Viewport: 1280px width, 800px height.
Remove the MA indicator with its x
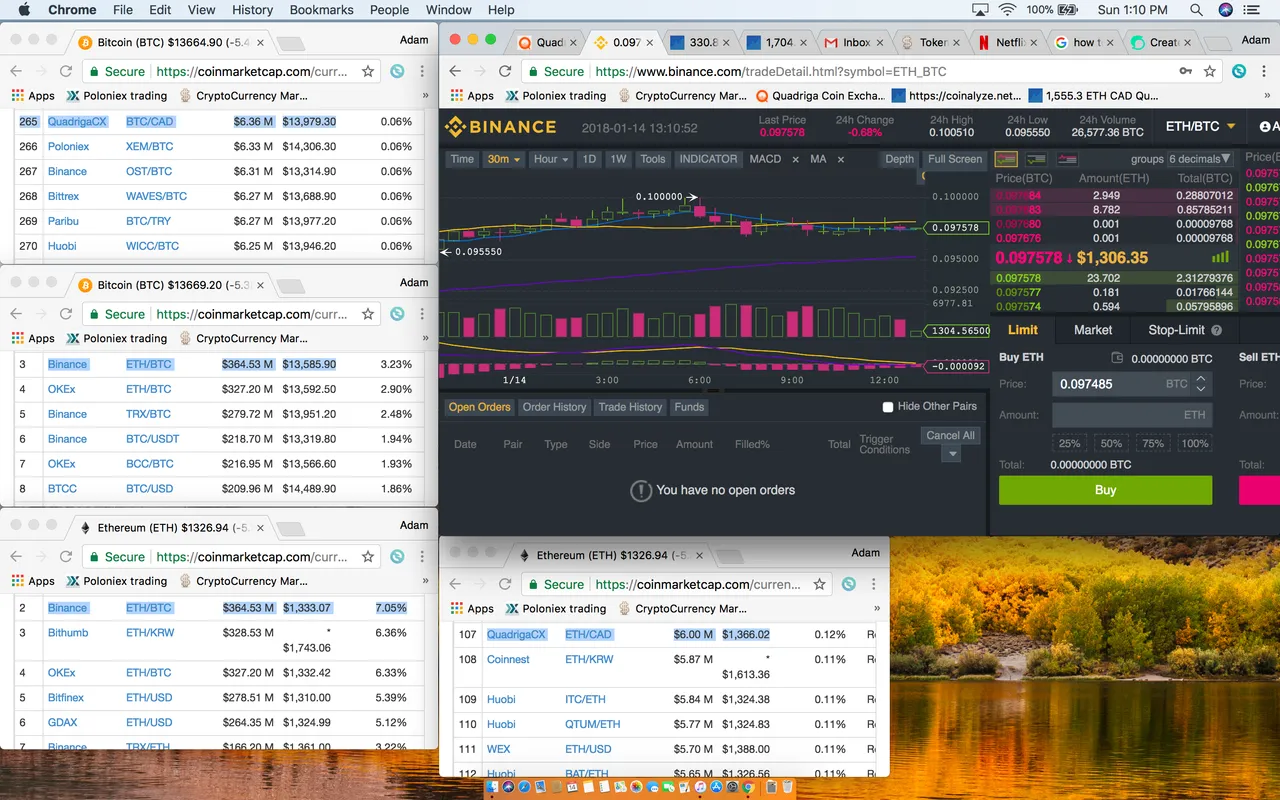coord(840,159)
